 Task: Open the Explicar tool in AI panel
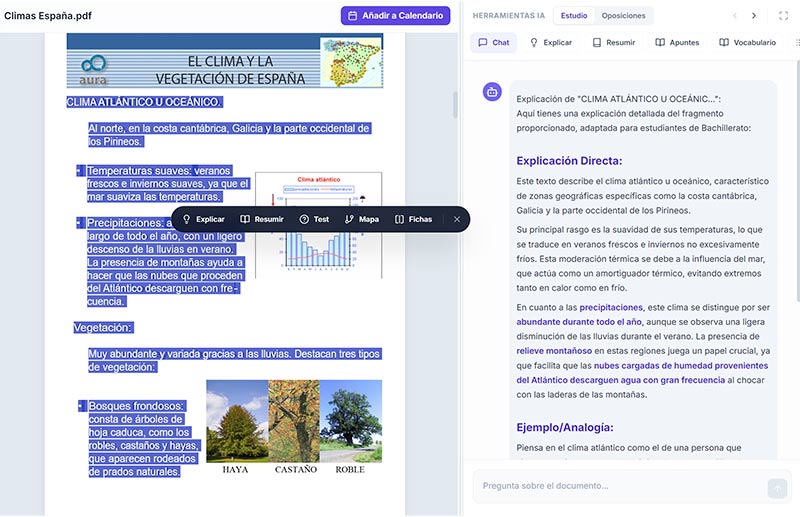pos(551,42)
